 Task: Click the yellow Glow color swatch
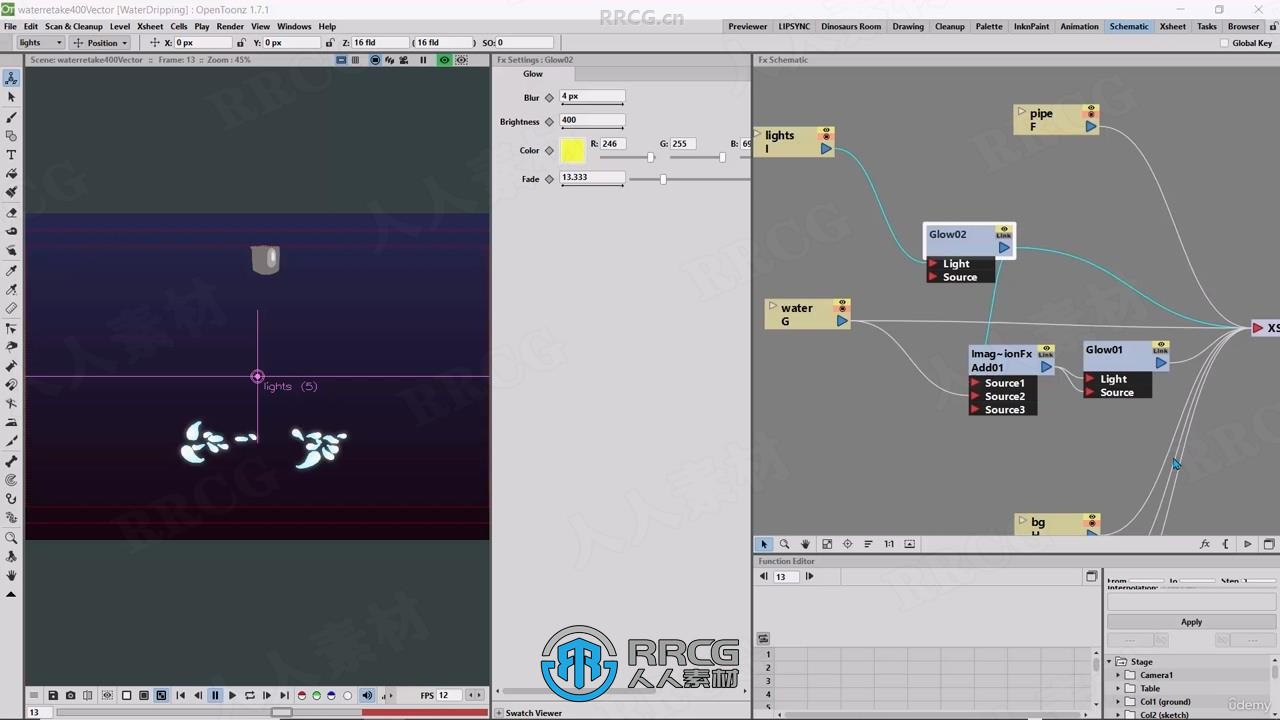[x=573, y=151]
